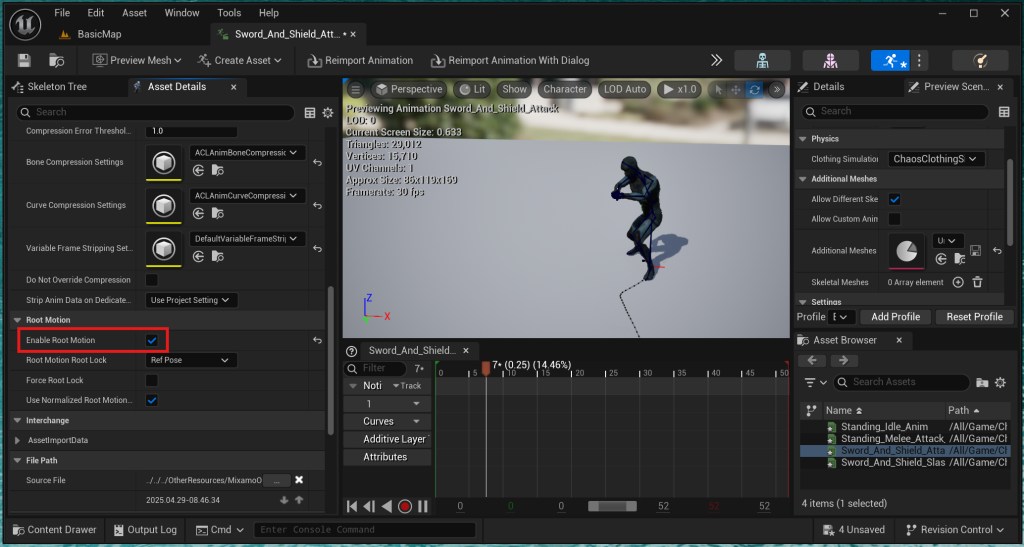1024x547 pixels.
Task: Click Browse to asset in Content Browser icon
Action: pyautogui.click(x=57, y=61)
